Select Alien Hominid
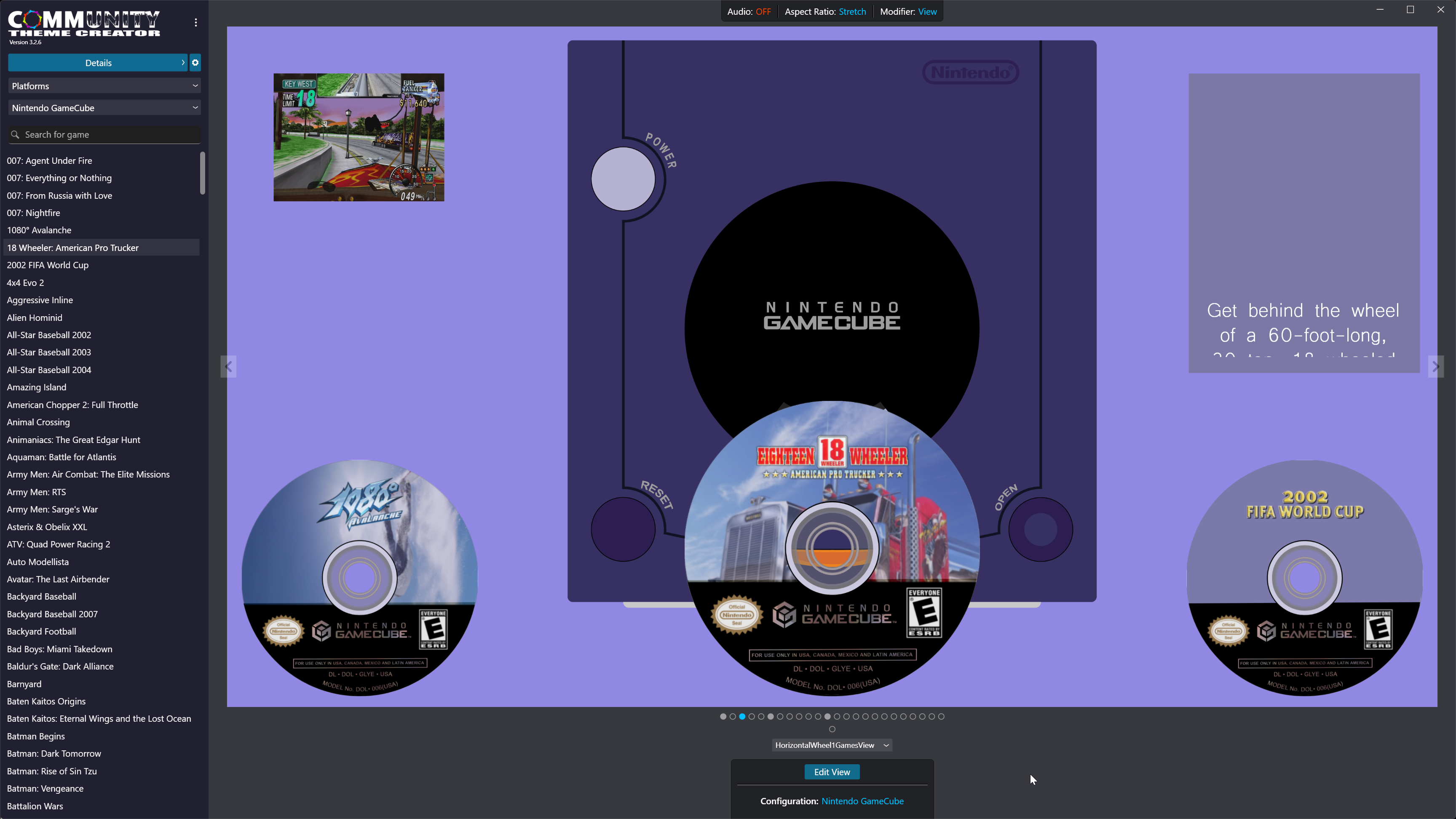1456x819 pixels. click(35, 317)
